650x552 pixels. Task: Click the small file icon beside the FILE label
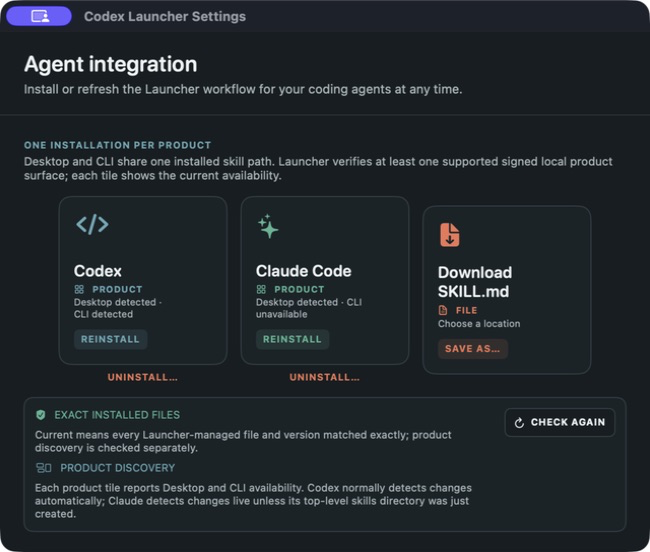click(443, 310)
